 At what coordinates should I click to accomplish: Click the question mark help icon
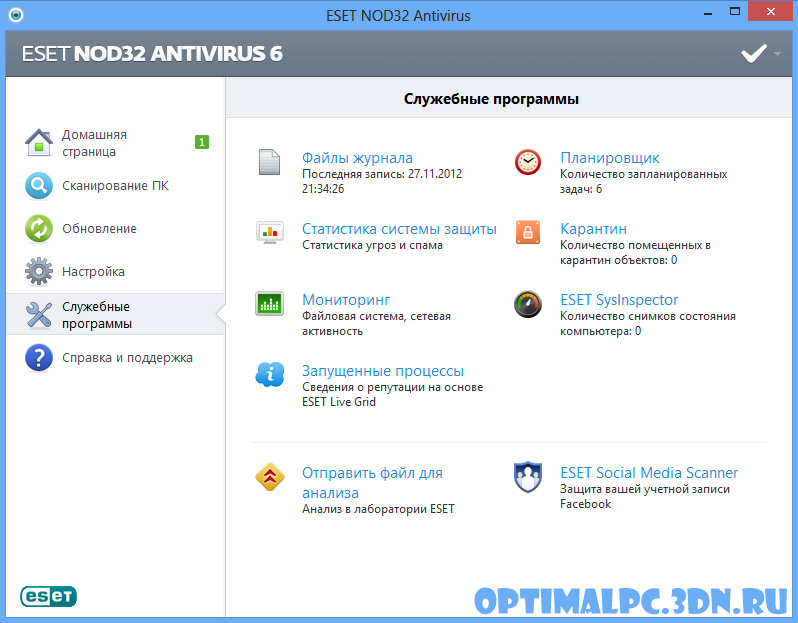coord(39,357)
